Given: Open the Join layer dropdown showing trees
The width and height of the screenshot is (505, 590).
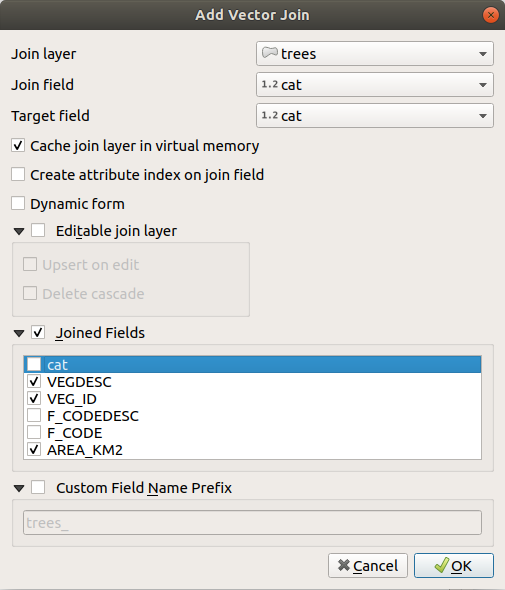Looking at the screenshot, I should tap(374, 54).
